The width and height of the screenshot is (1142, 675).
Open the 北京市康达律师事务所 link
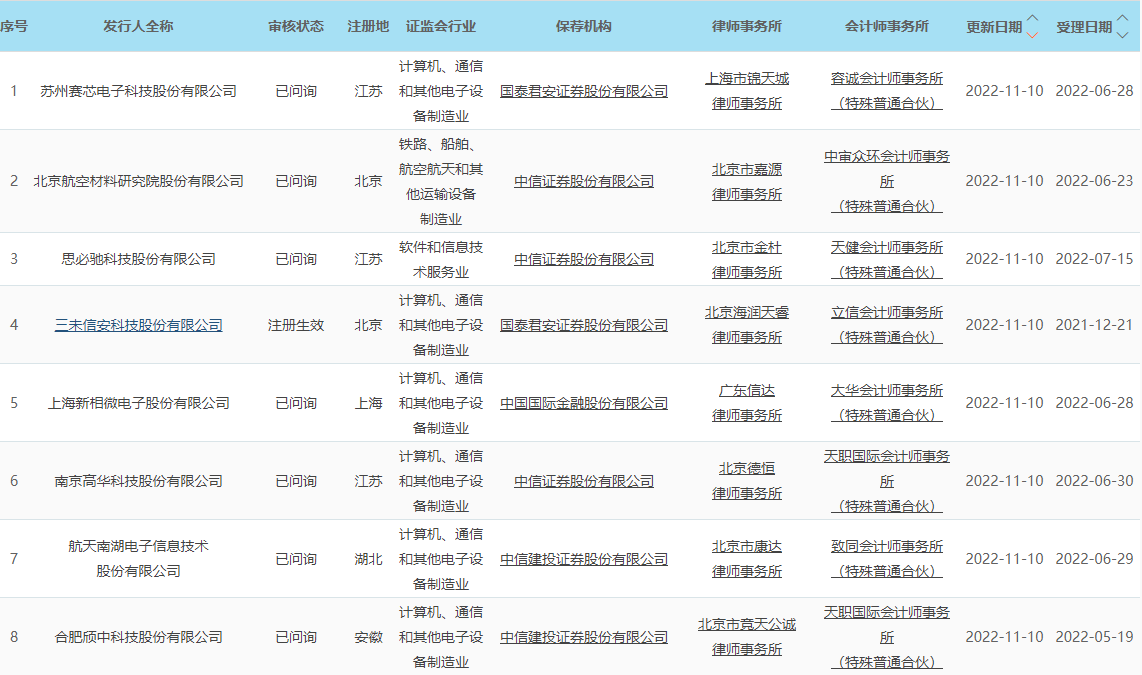point(747,558)
